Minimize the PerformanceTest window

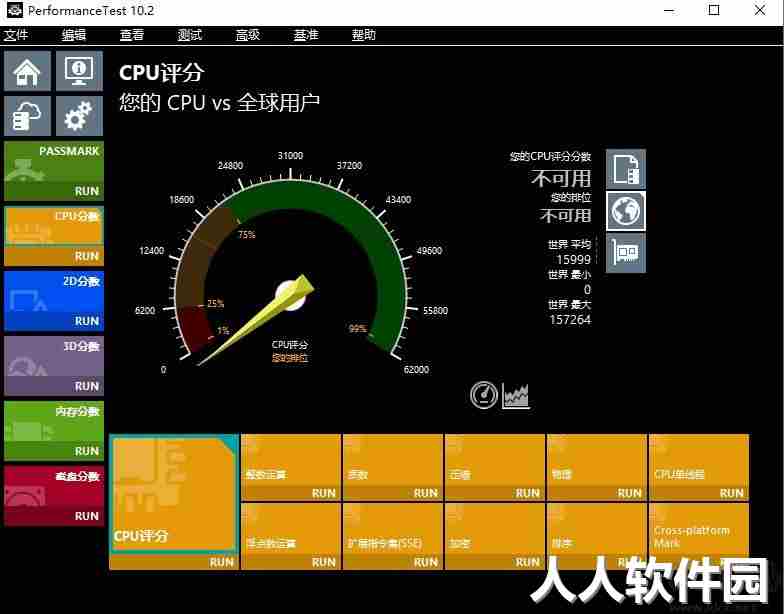tap(669, 10)
